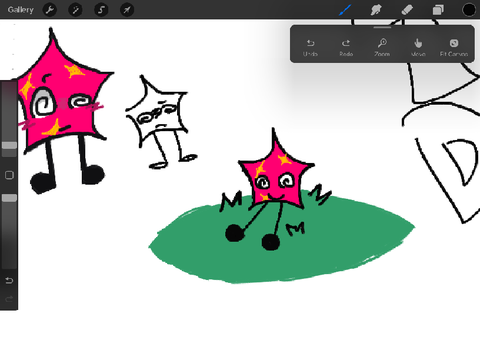Open the Layers panel

438,10
